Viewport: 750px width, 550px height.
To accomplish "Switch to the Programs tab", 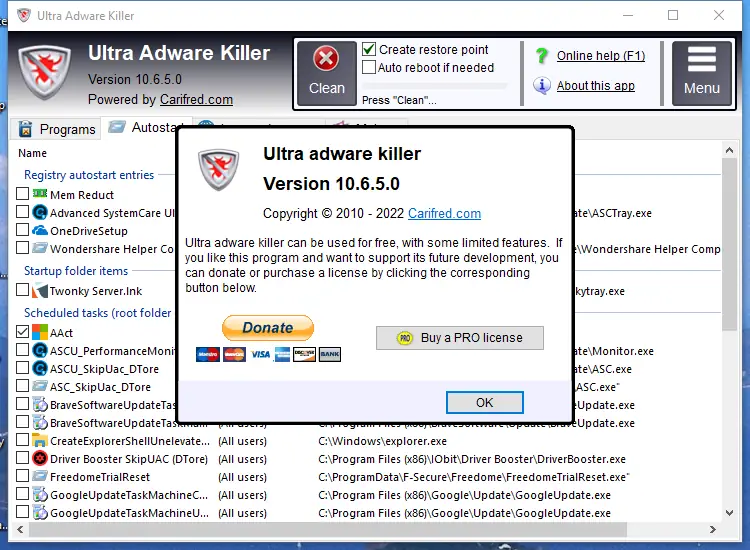I will click(x=56, y=129).
